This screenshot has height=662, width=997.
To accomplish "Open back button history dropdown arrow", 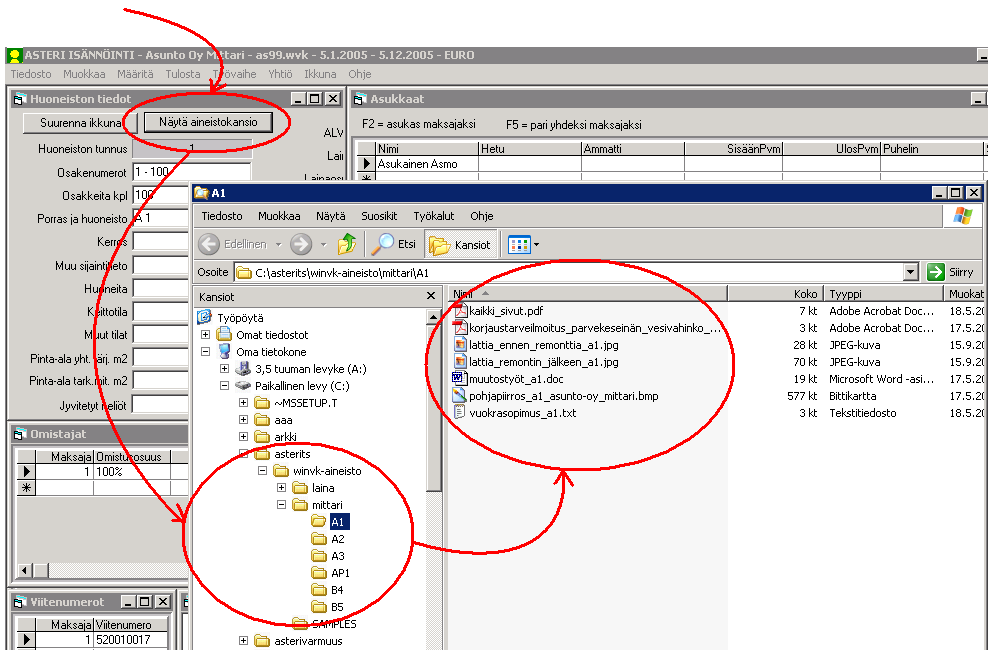I will point(278,244).
